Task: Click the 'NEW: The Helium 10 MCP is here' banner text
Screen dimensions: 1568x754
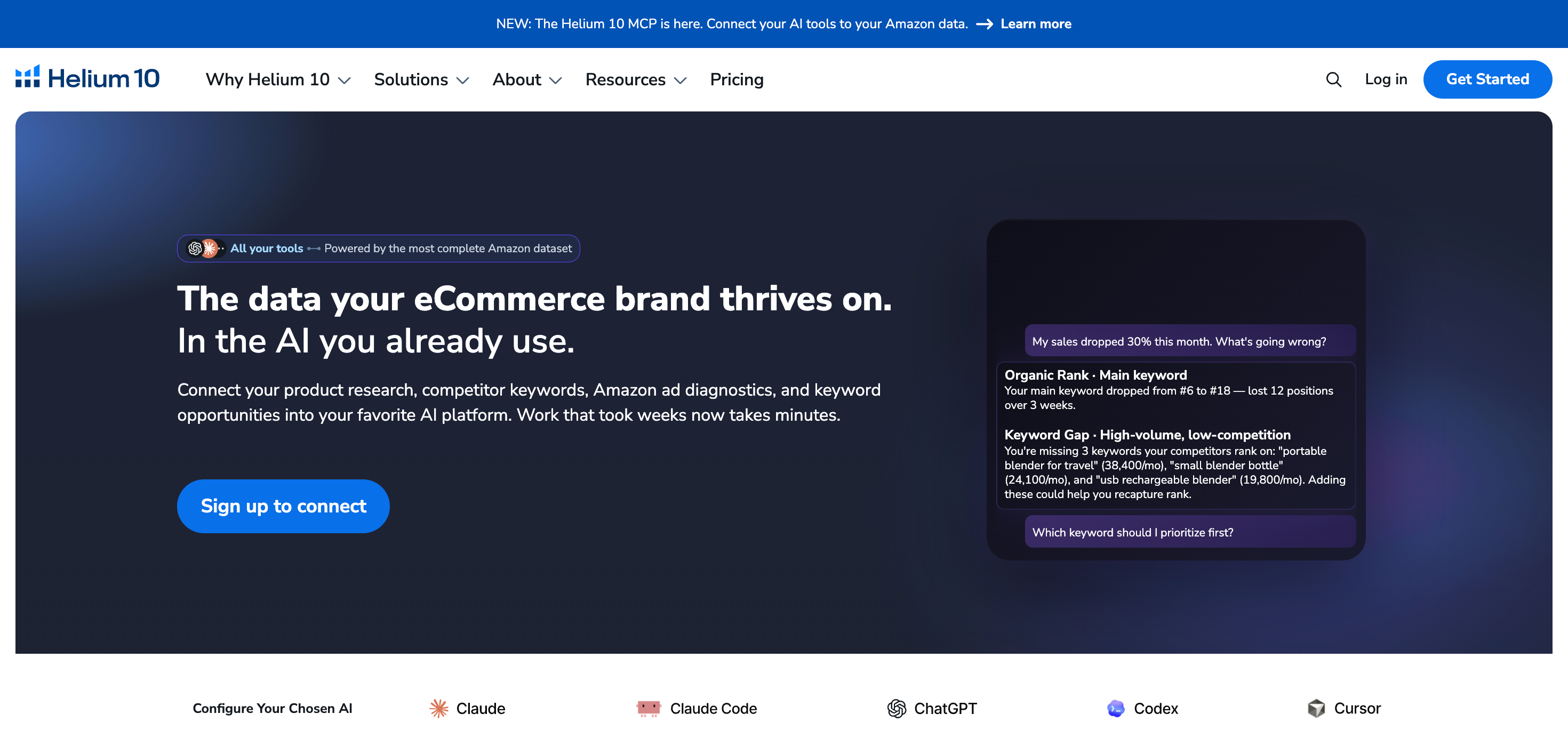Action: point(732,24)
